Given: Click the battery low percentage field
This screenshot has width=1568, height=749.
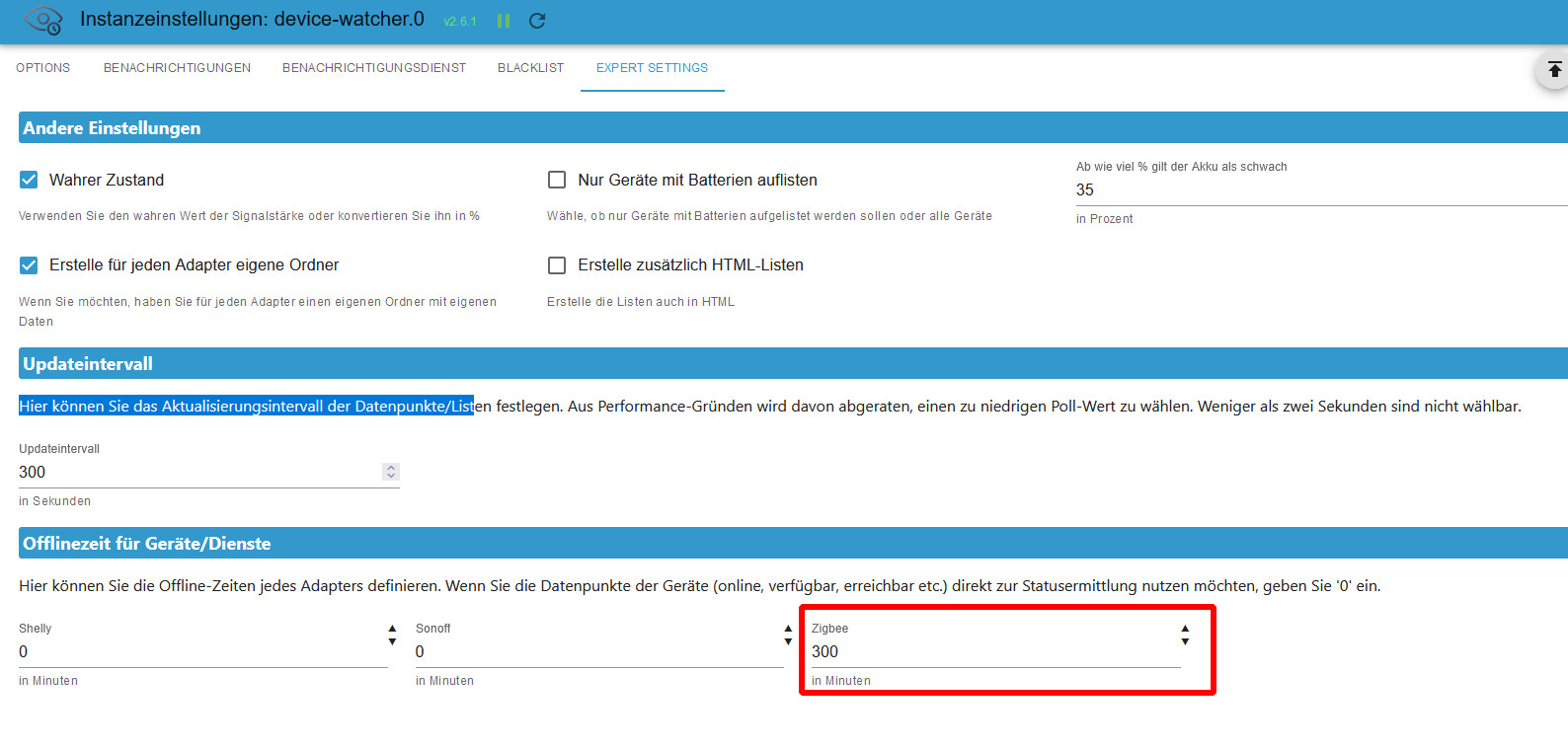Looking at the screenshot, I should pyautogui.click(x=1321, y=190).
